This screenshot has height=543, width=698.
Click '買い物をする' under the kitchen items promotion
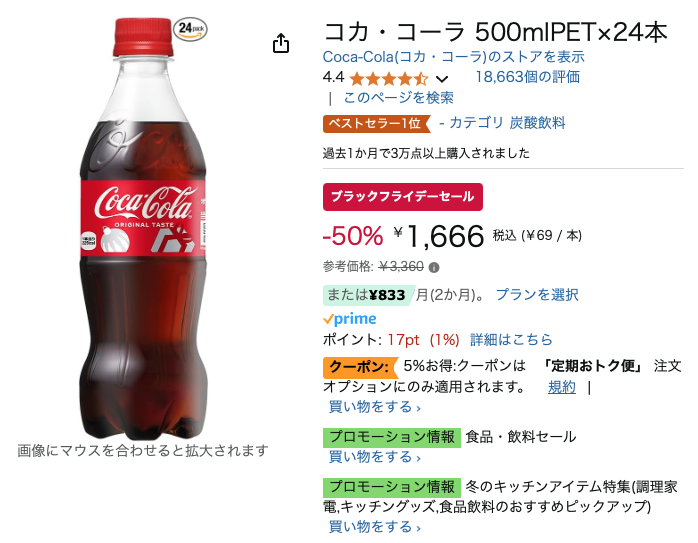pos(374,527)
